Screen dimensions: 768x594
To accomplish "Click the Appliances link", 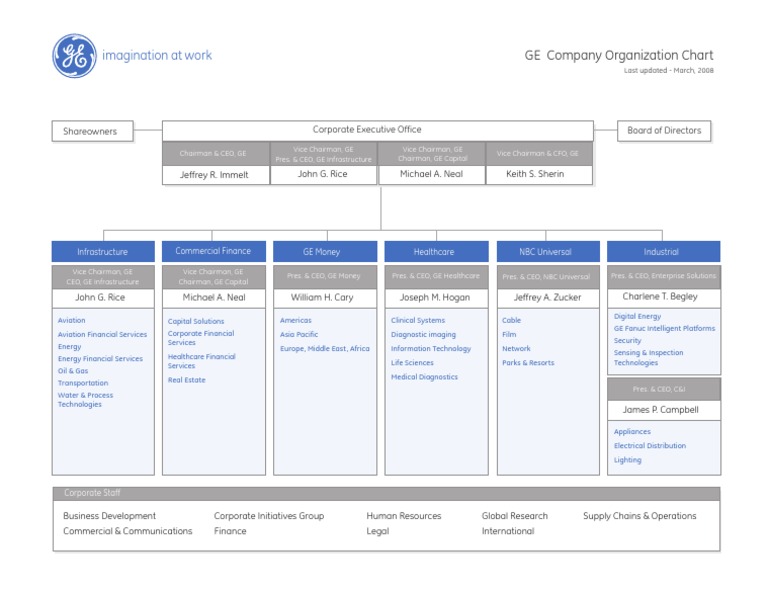I will [632, 432].
